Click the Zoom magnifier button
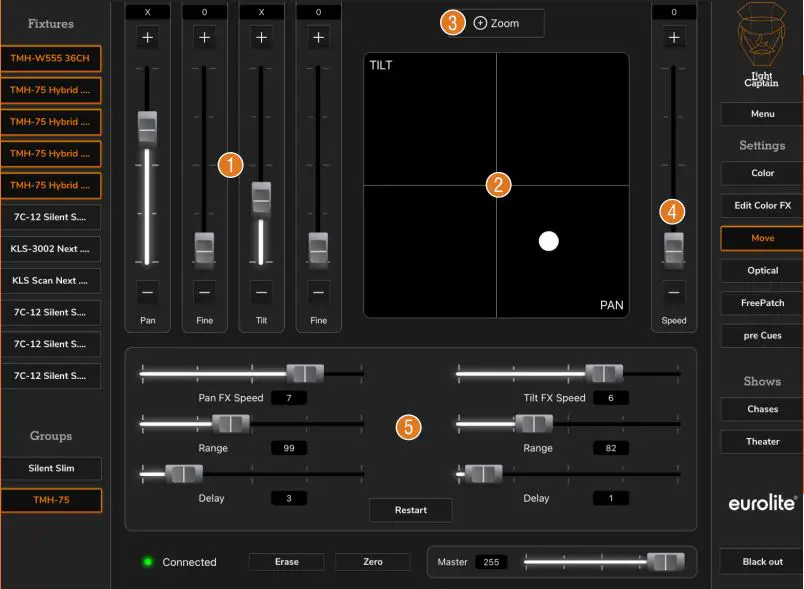 pyautogui.click(x=496, y=23)
